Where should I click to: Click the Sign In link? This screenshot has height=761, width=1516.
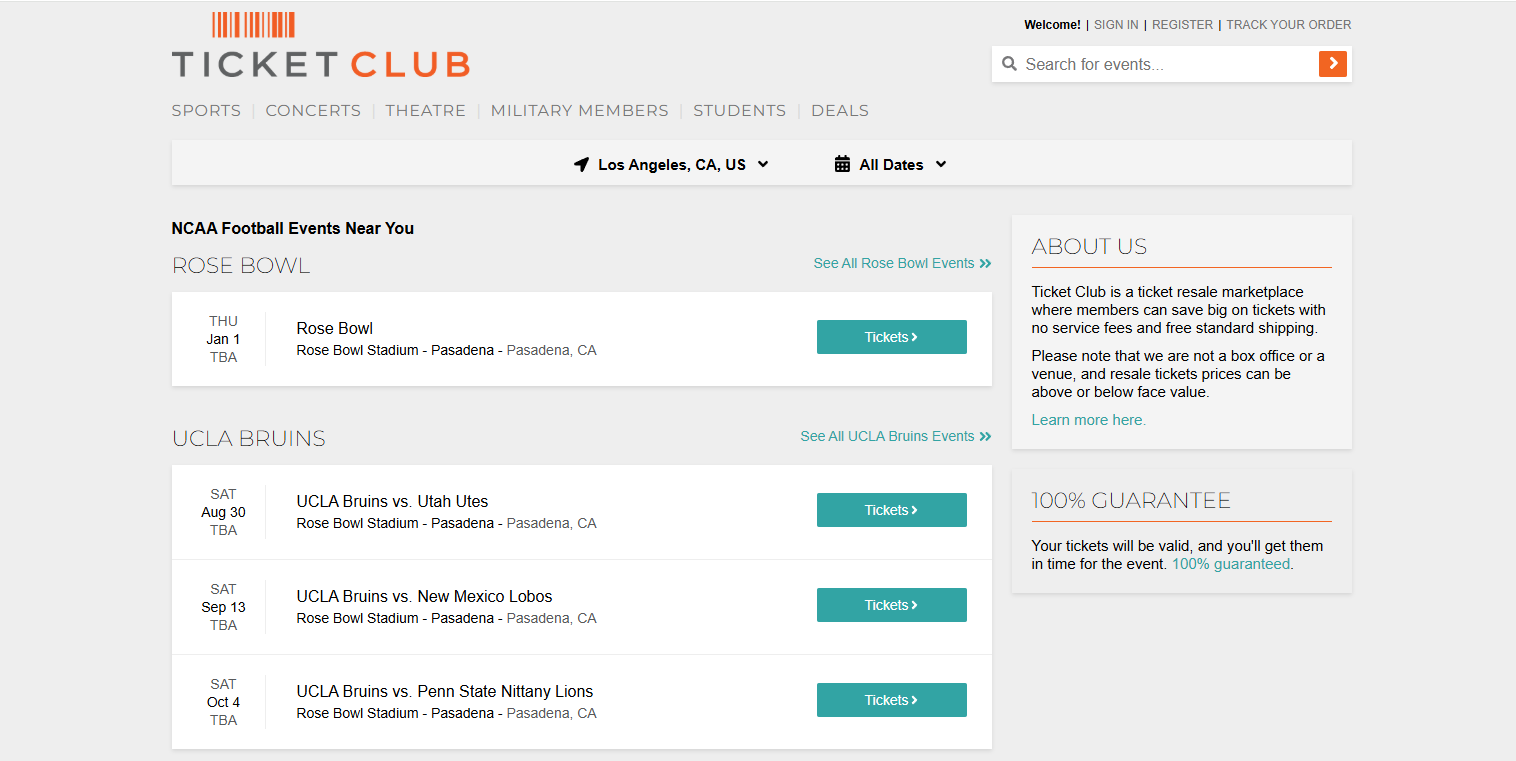(1115, 25)
